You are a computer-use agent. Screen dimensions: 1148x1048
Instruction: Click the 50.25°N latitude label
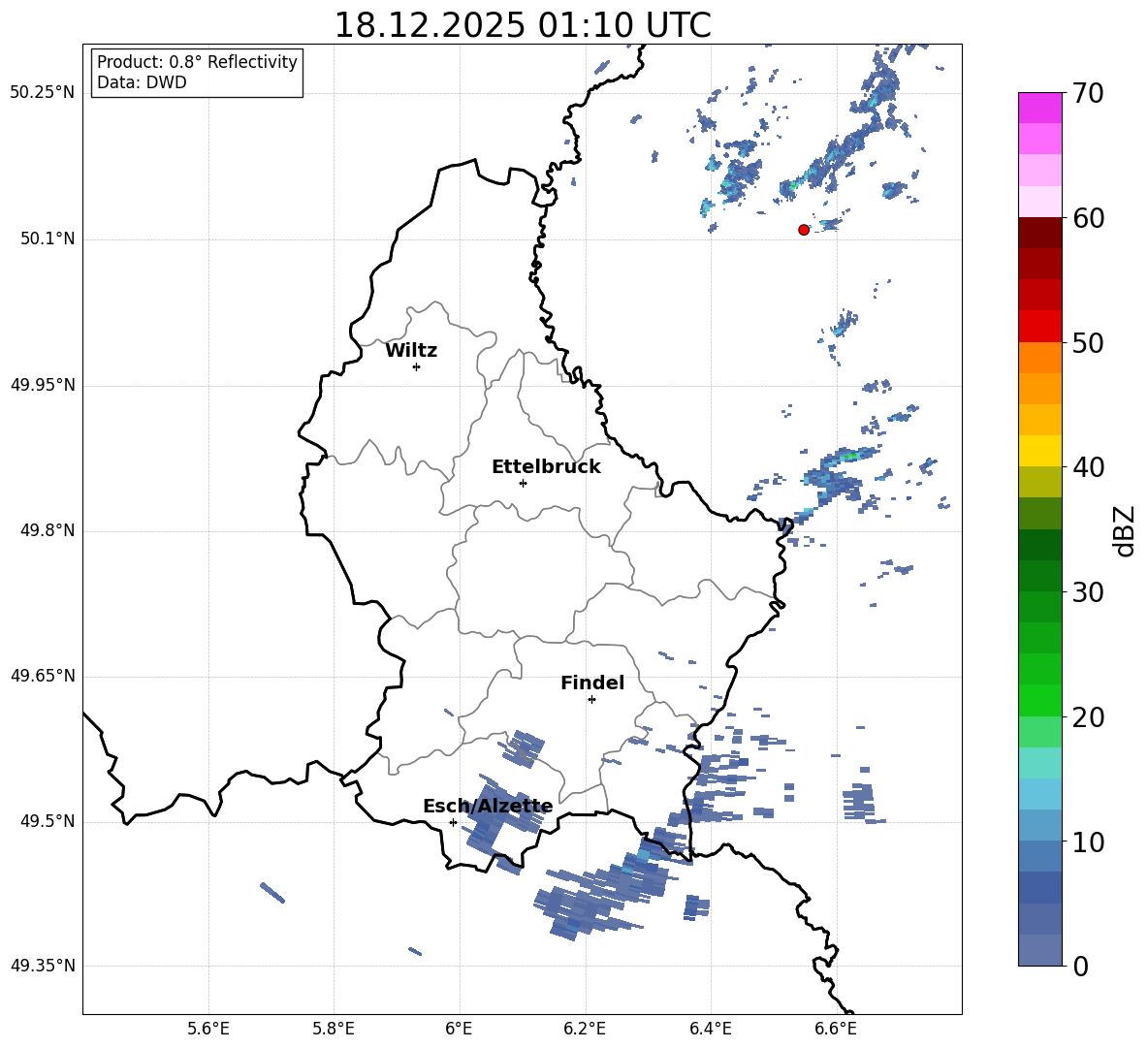coord(43,93)
